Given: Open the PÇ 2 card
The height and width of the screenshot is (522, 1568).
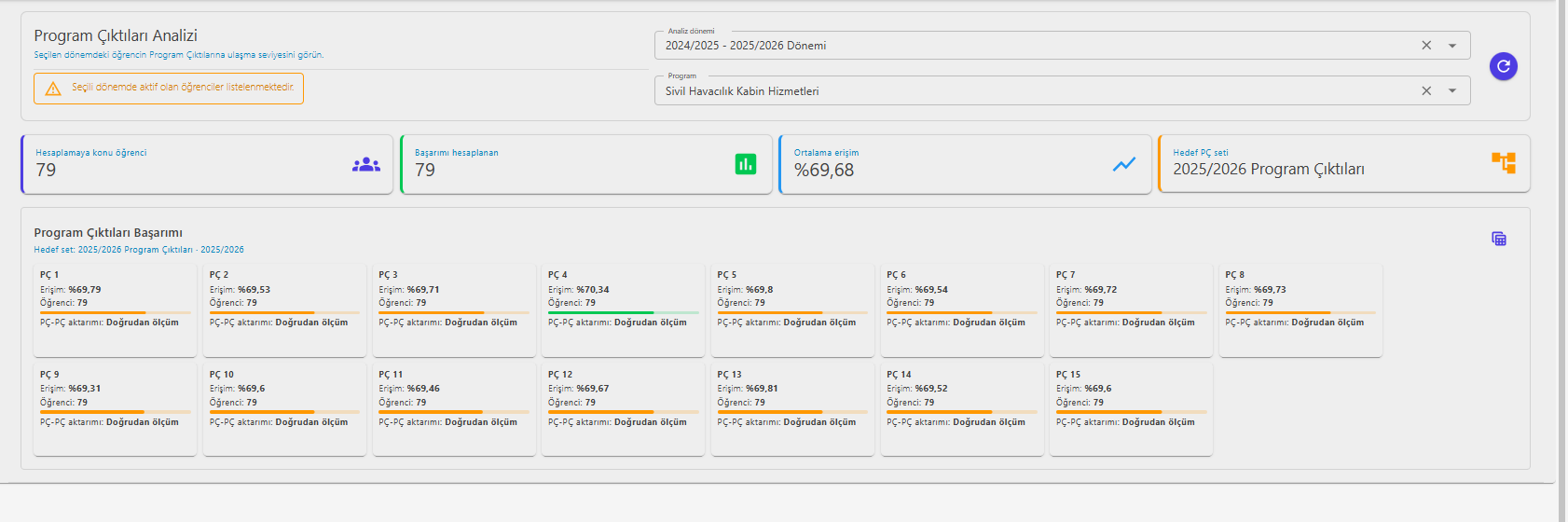Looking at the screenshot, I should click(x=284, y=310).
